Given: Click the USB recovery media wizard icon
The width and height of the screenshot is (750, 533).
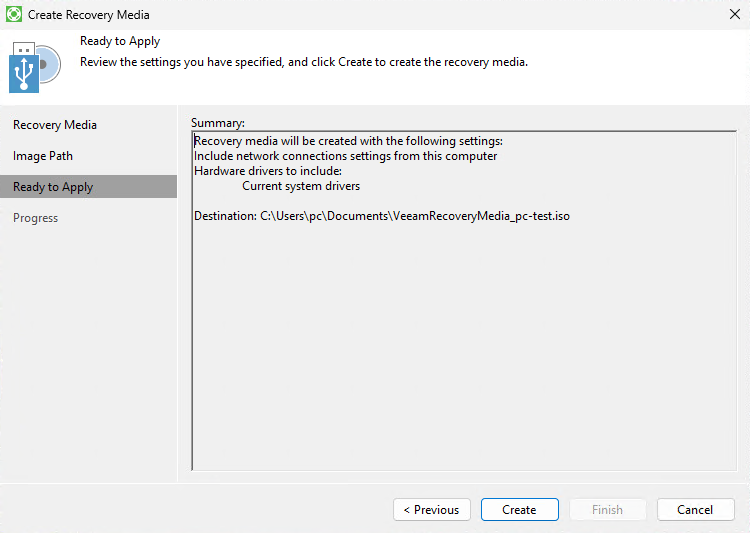Looking at the screenshot, I should pos(35,67).
